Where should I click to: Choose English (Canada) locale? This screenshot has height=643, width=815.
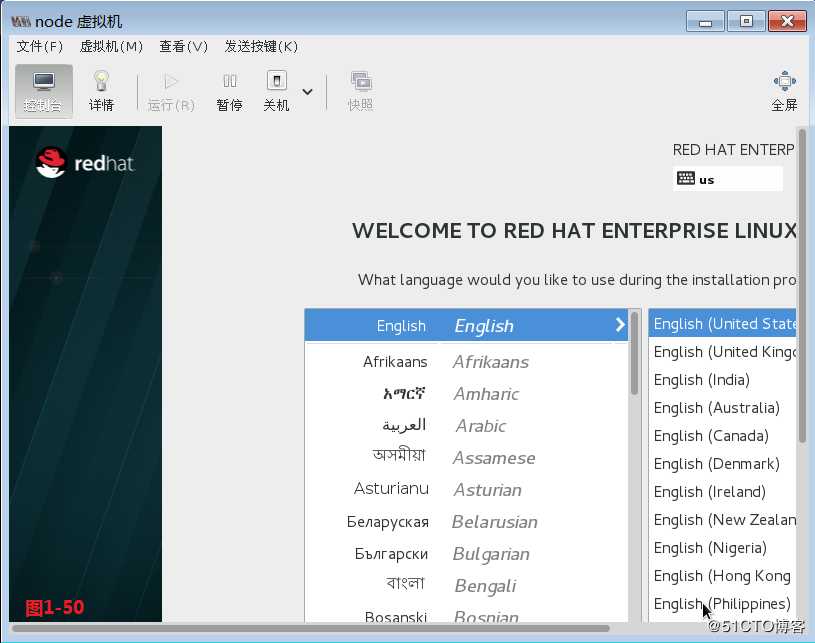[x=722, y=436]
